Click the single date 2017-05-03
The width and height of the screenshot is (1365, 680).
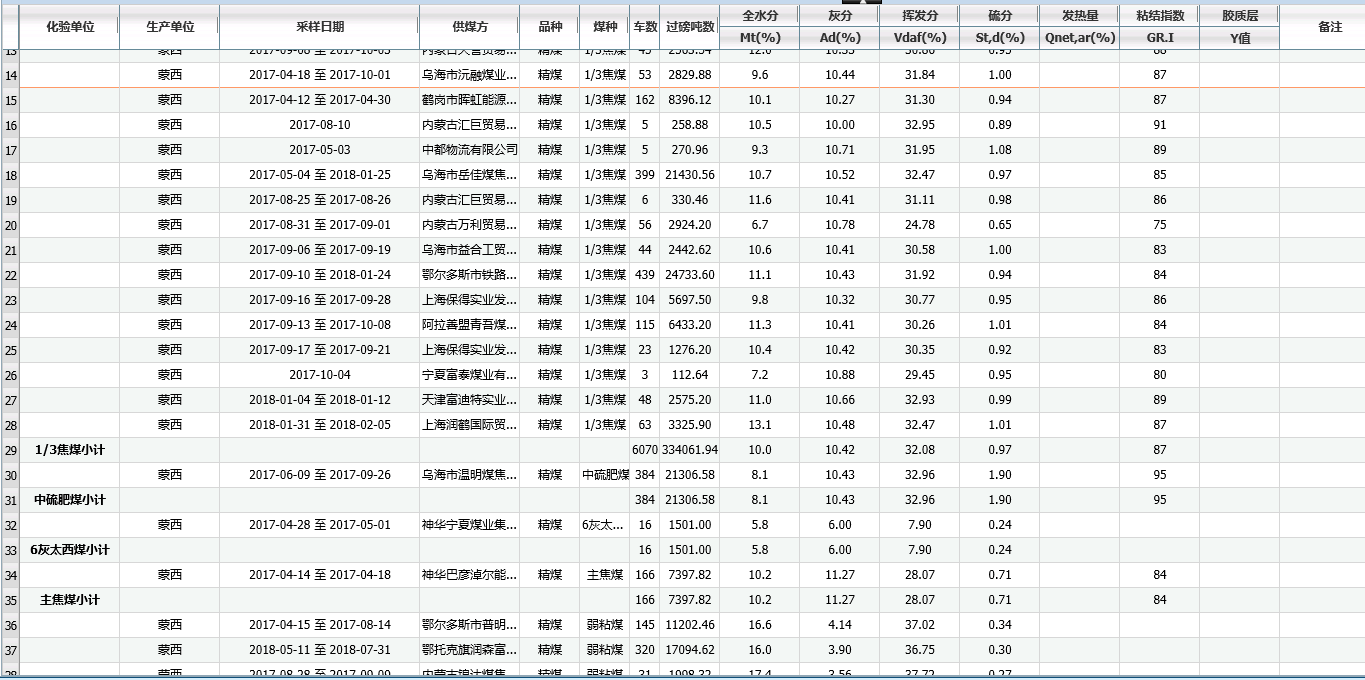319,150
